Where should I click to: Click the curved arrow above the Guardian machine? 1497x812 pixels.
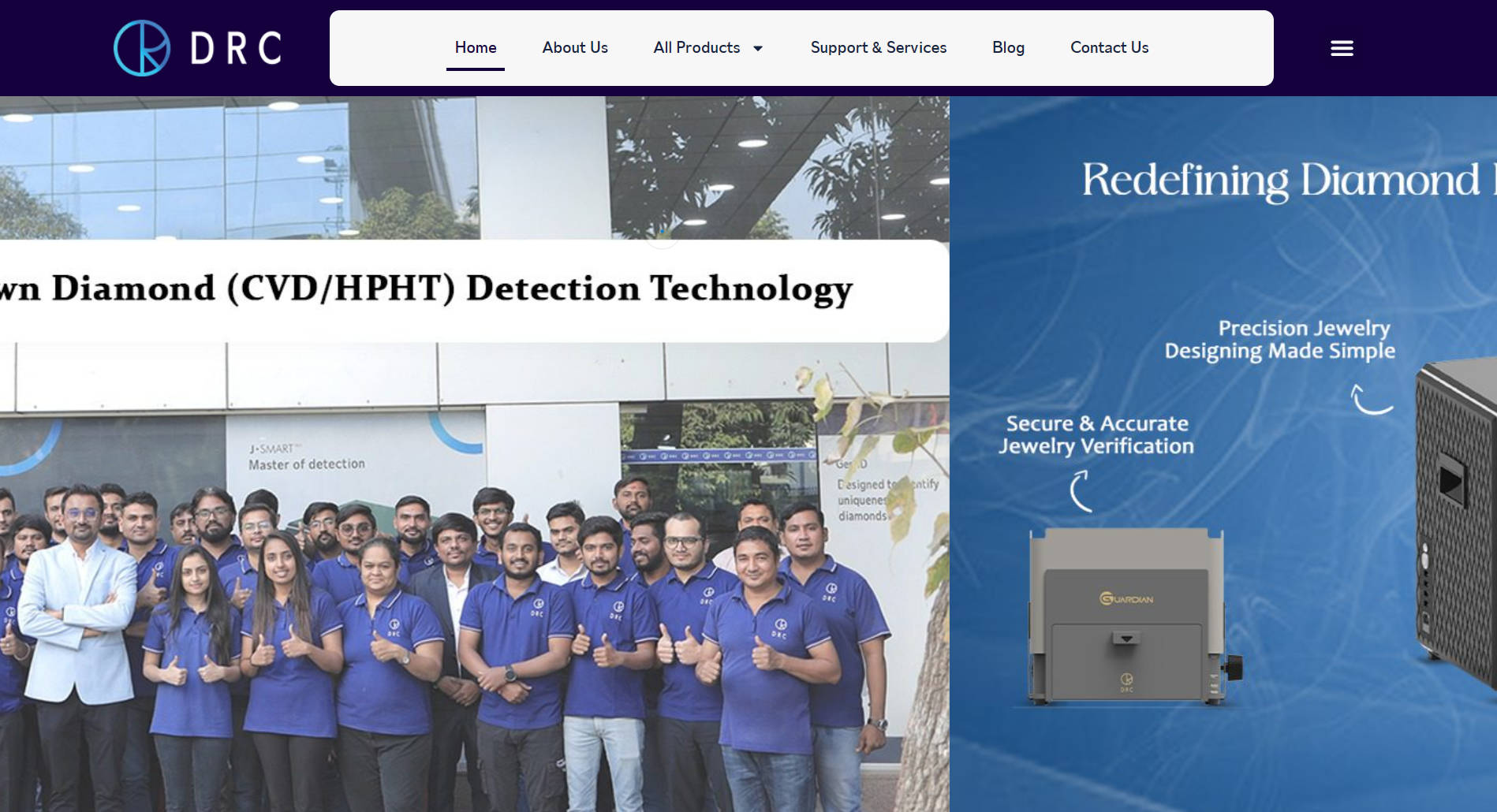[x=1081, y=491]
